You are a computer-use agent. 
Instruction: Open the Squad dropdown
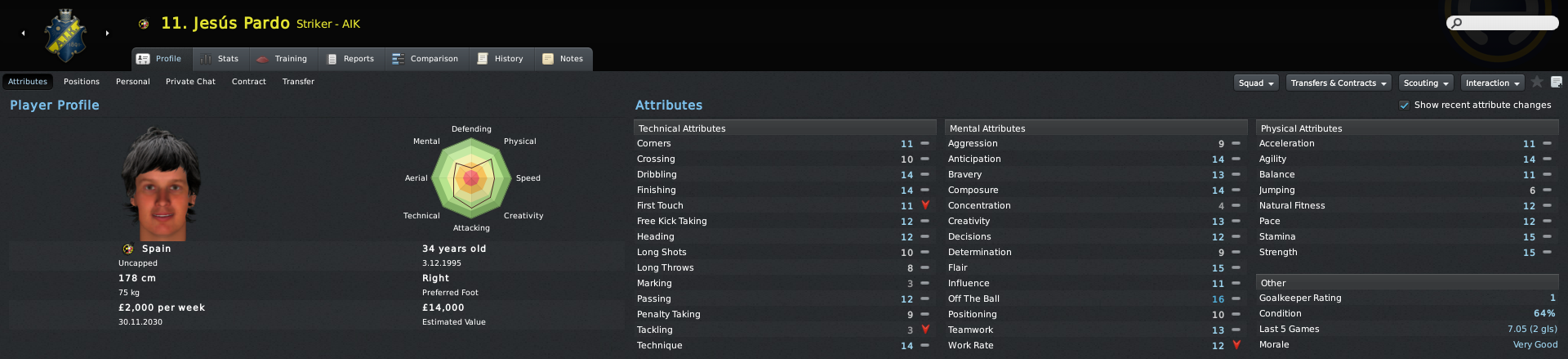1256,83
